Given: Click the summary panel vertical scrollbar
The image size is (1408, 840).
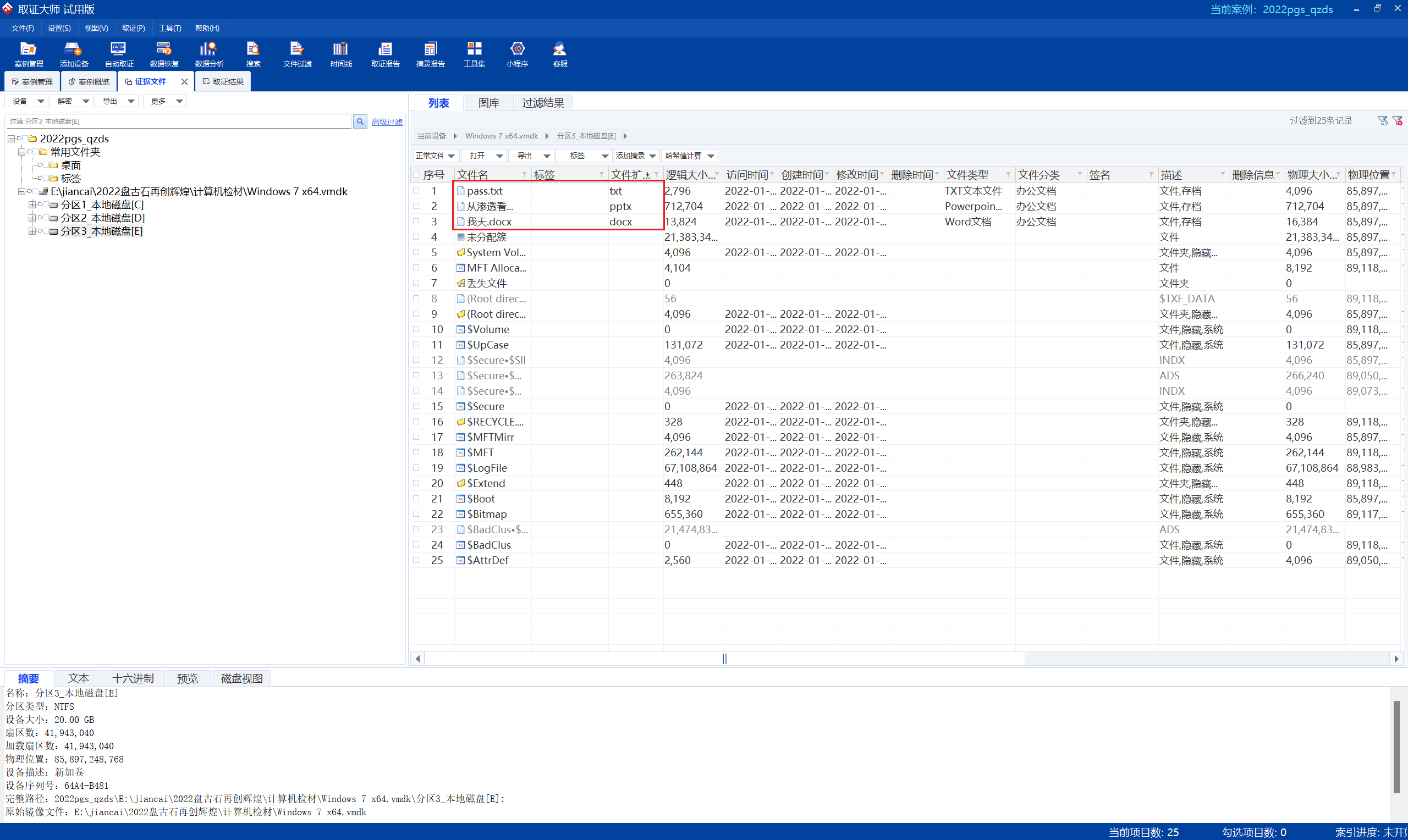Looking at the screenshot, I should [1396, 747].
